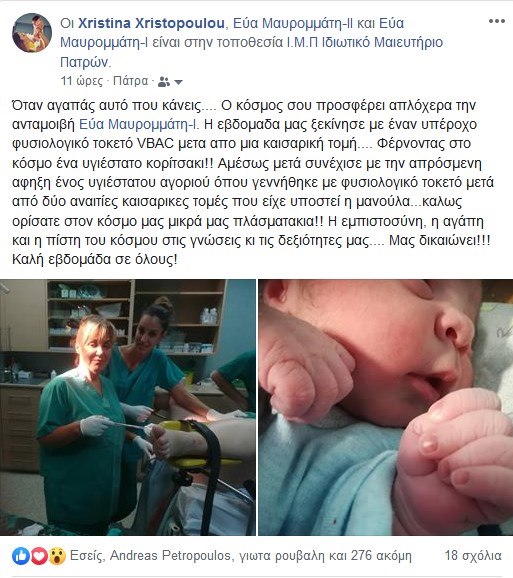Image resolution: width=513 pixels, height=578 pixels.
Task: Click the friends audience privacy icon
Action: point(164,82)
